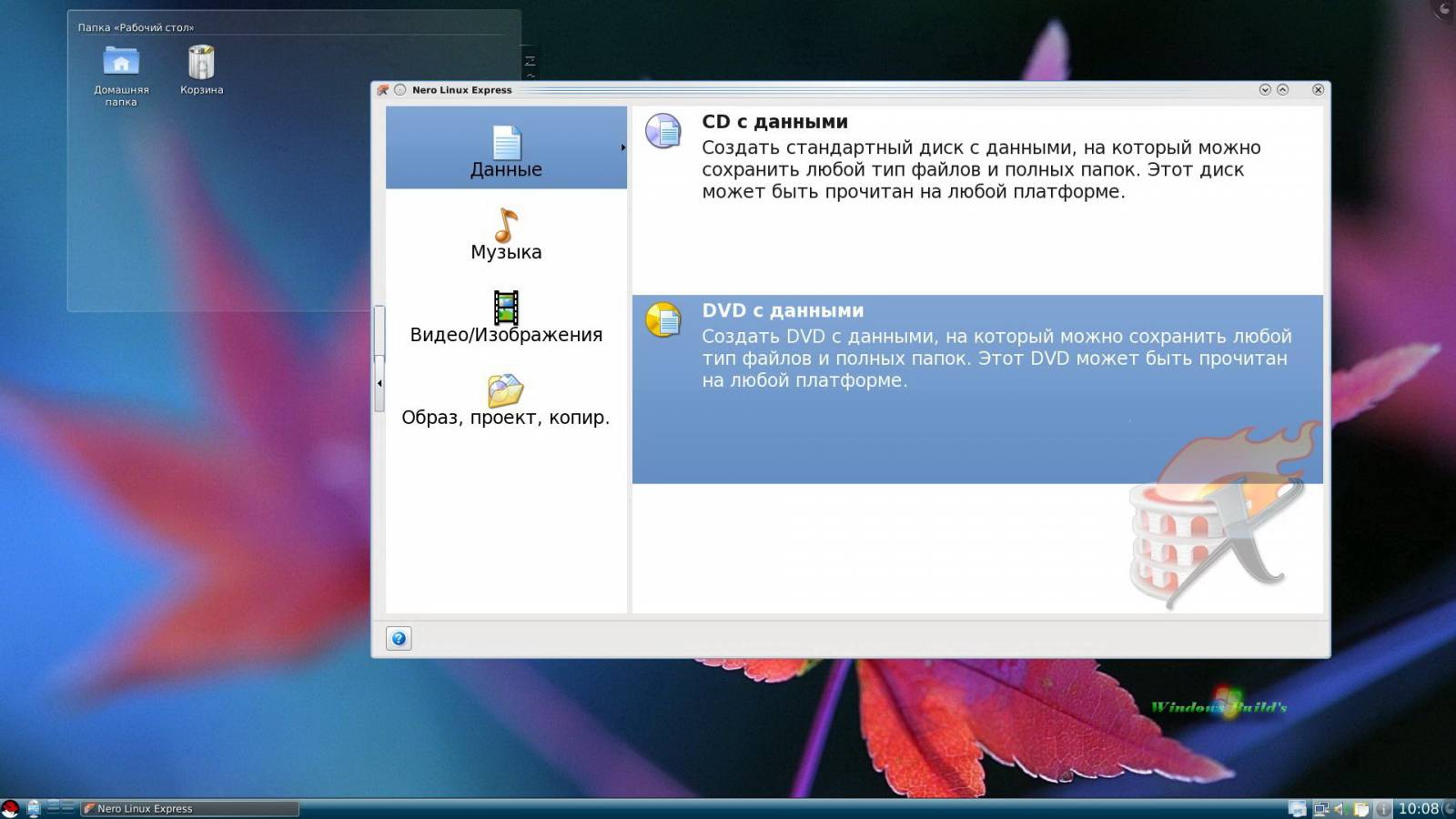
Task: Open Корзина trash icon on the desktop
Action: coord(201,70)
